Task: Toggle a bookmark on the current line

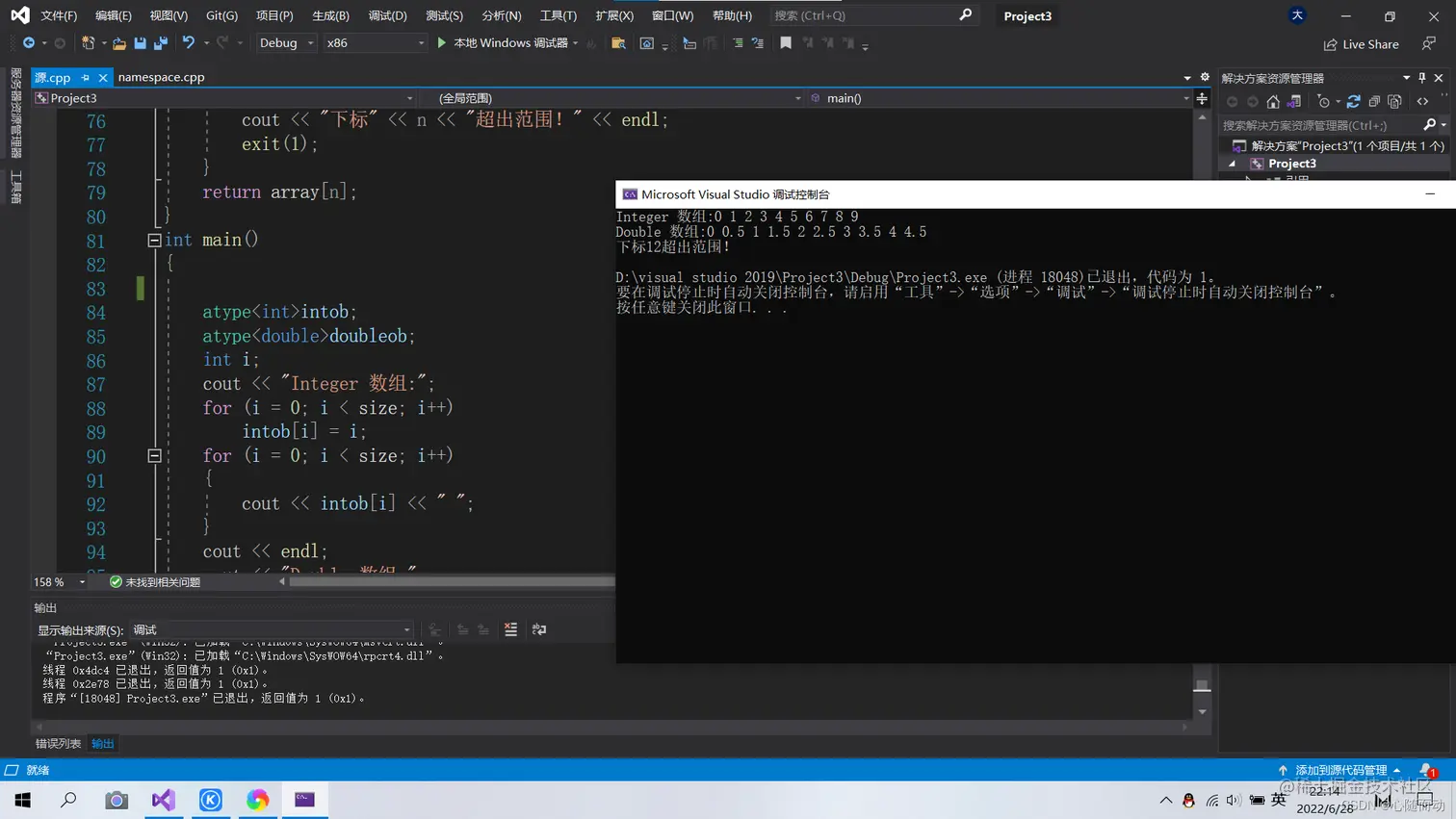Action: (x=786, y=43)
